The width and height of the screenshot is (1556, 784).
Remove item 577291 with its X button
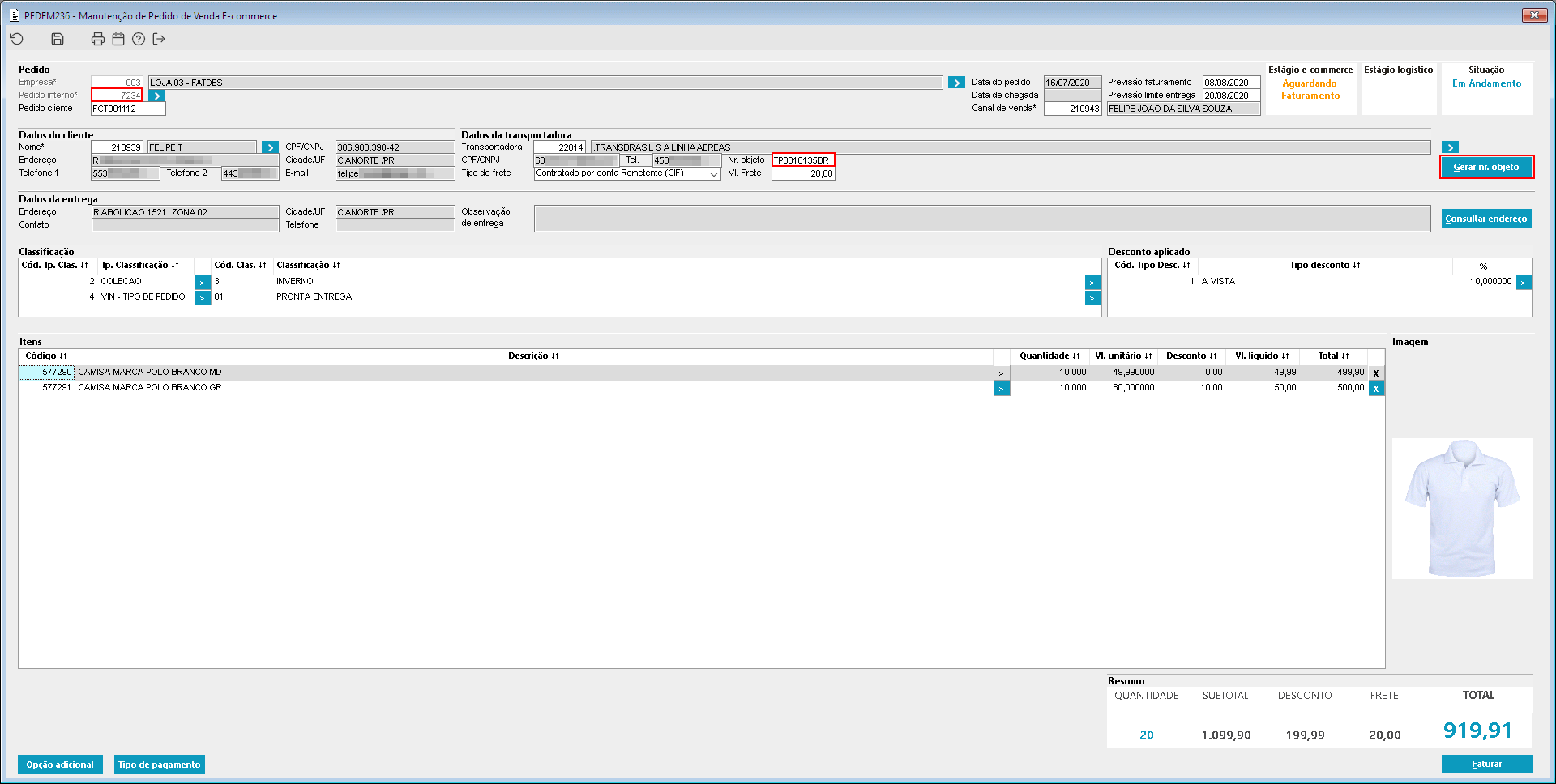tap(1376, 388)
